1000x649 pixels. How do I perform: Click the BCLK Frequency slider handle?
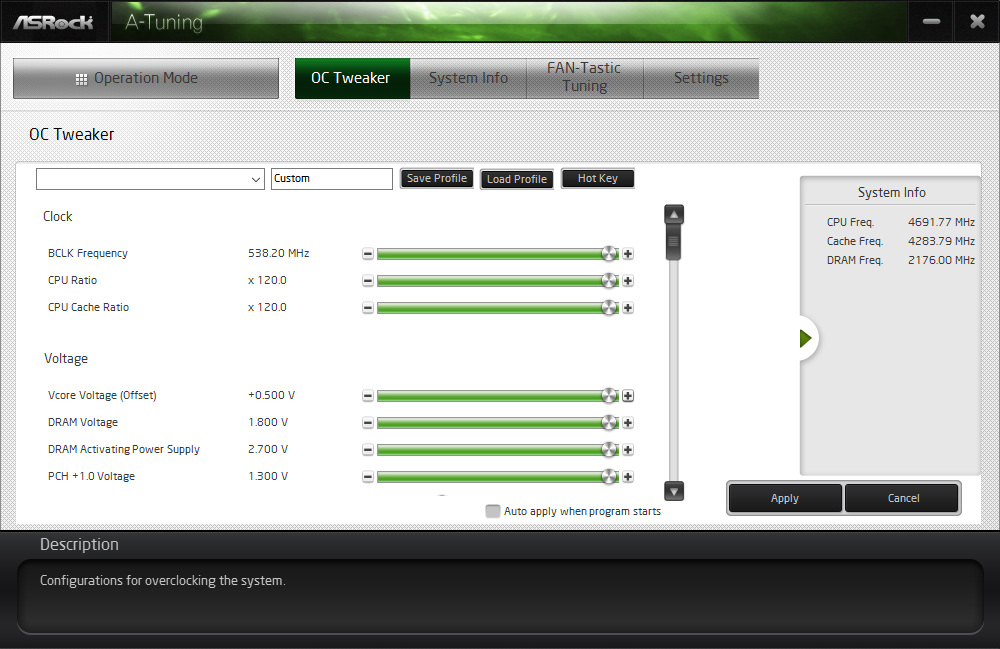click(610, 254)
